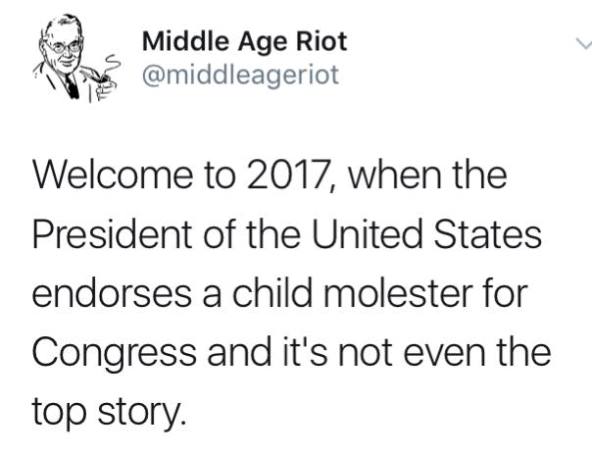Click the pipe smoke in avatar drawing
This screenshot has width=592, height=453.
111,65
